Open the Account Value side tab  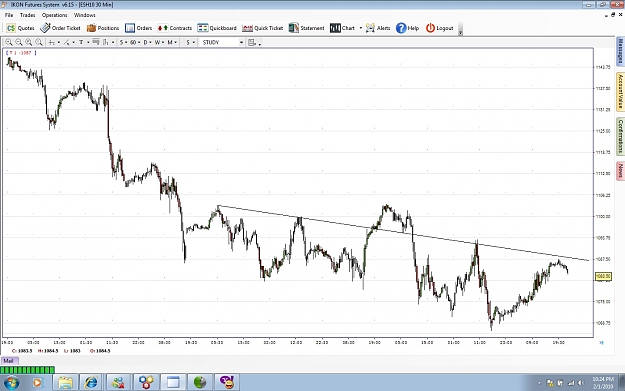coord(620,91)
